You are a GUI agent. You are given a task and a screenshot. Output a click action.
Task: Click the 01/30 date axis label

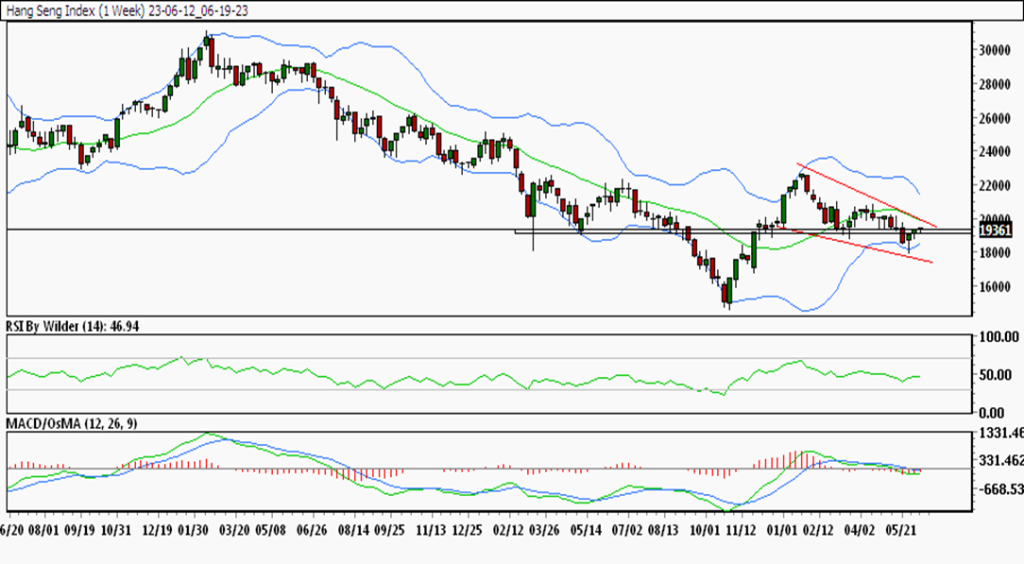point(193,529)
